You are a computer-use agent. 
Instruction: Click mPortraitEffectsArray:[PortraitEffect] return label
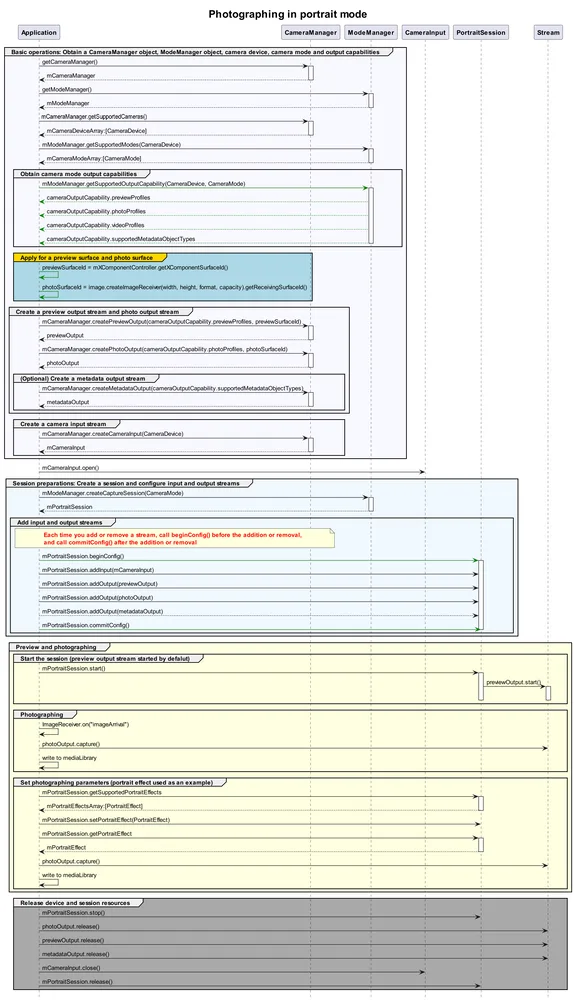click(x=94, y=806)
